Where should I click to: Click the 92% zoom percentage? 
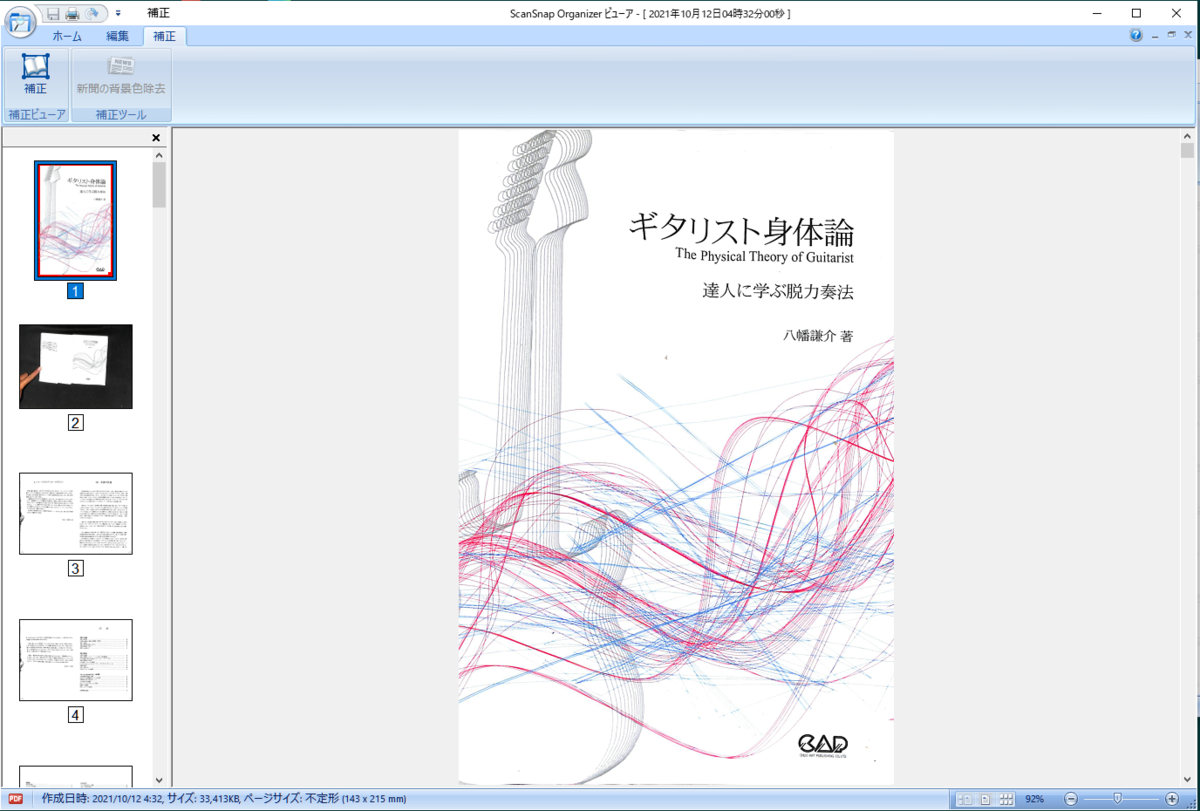(1035, 800)
